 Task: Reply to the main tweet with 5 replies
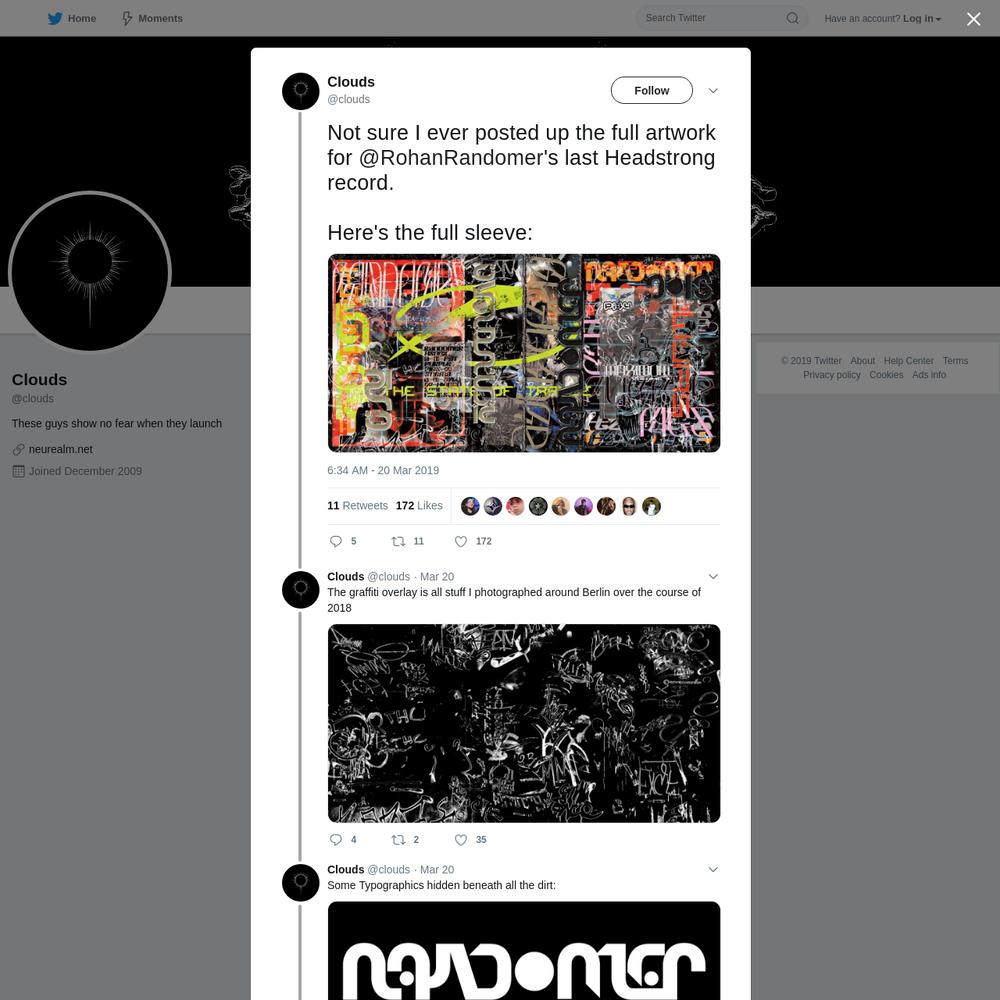coord(335,541)
